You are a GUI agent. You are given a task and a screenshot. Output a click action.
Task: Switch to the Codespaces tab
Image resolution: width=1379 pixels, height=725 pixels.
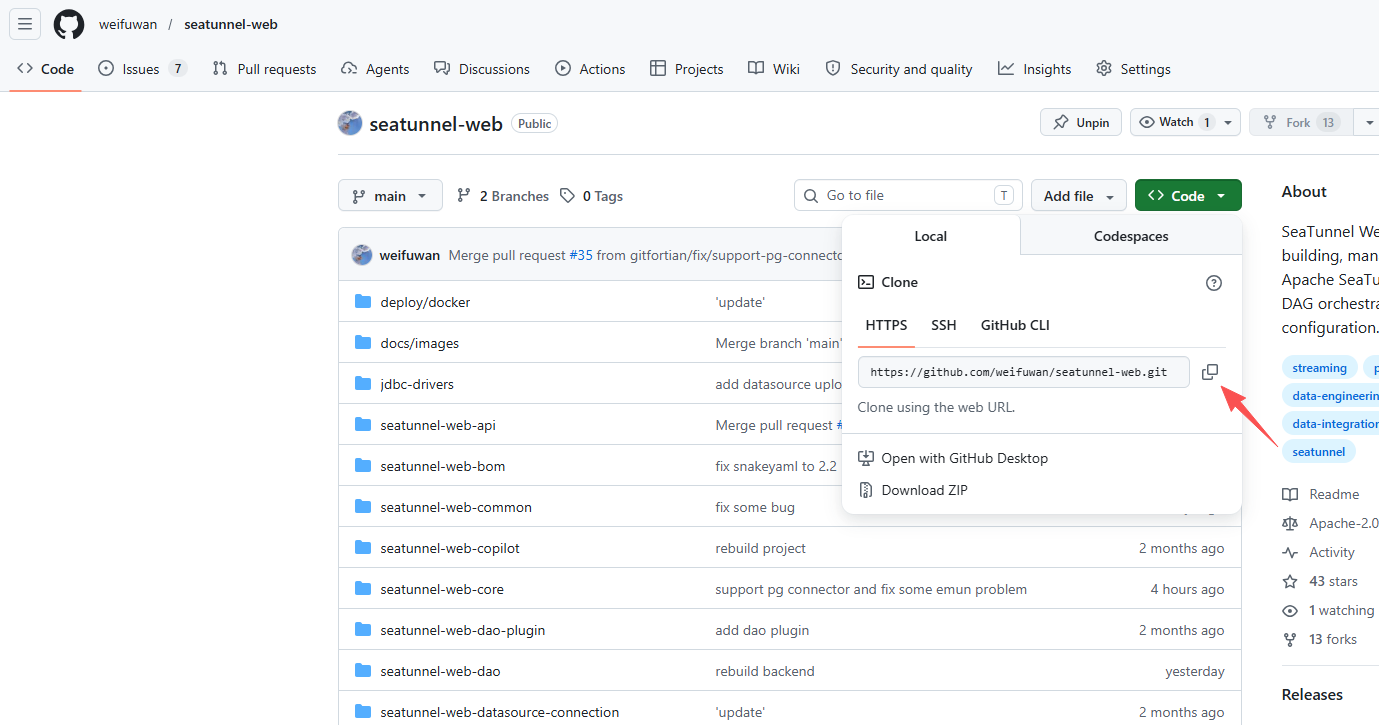[x=1131, y=236]
